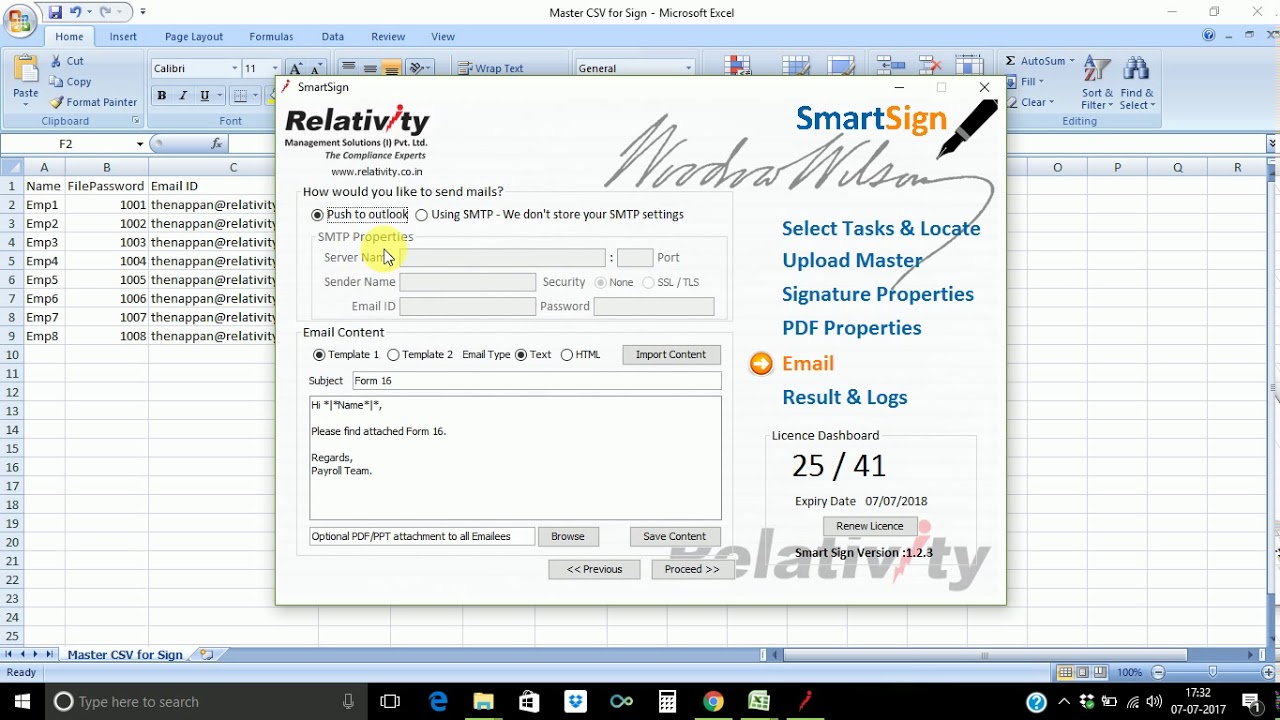Screen dimensions: 1280x720
Task: Expand the Clear dropdown in Editing group
Action: pyautogui.click(x=1052, y=102)
